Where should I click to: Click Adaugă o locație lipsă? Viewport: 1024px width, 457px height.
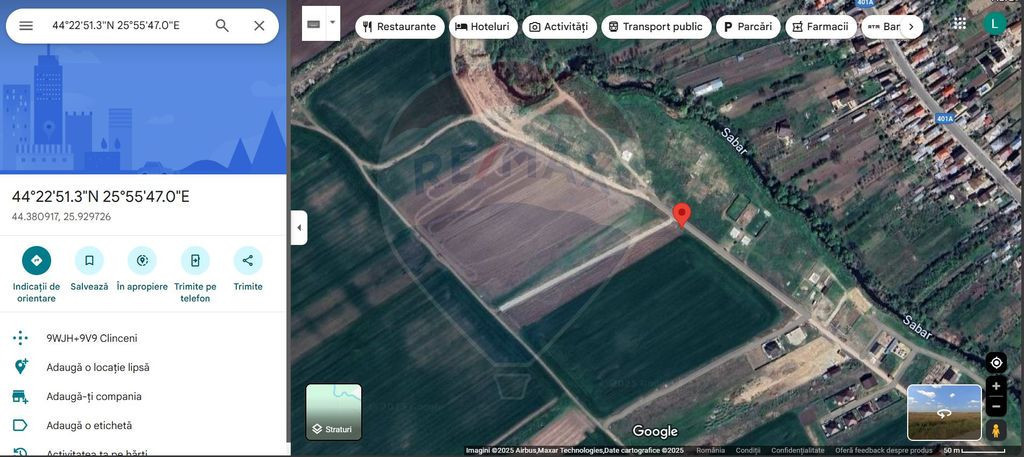97,367
